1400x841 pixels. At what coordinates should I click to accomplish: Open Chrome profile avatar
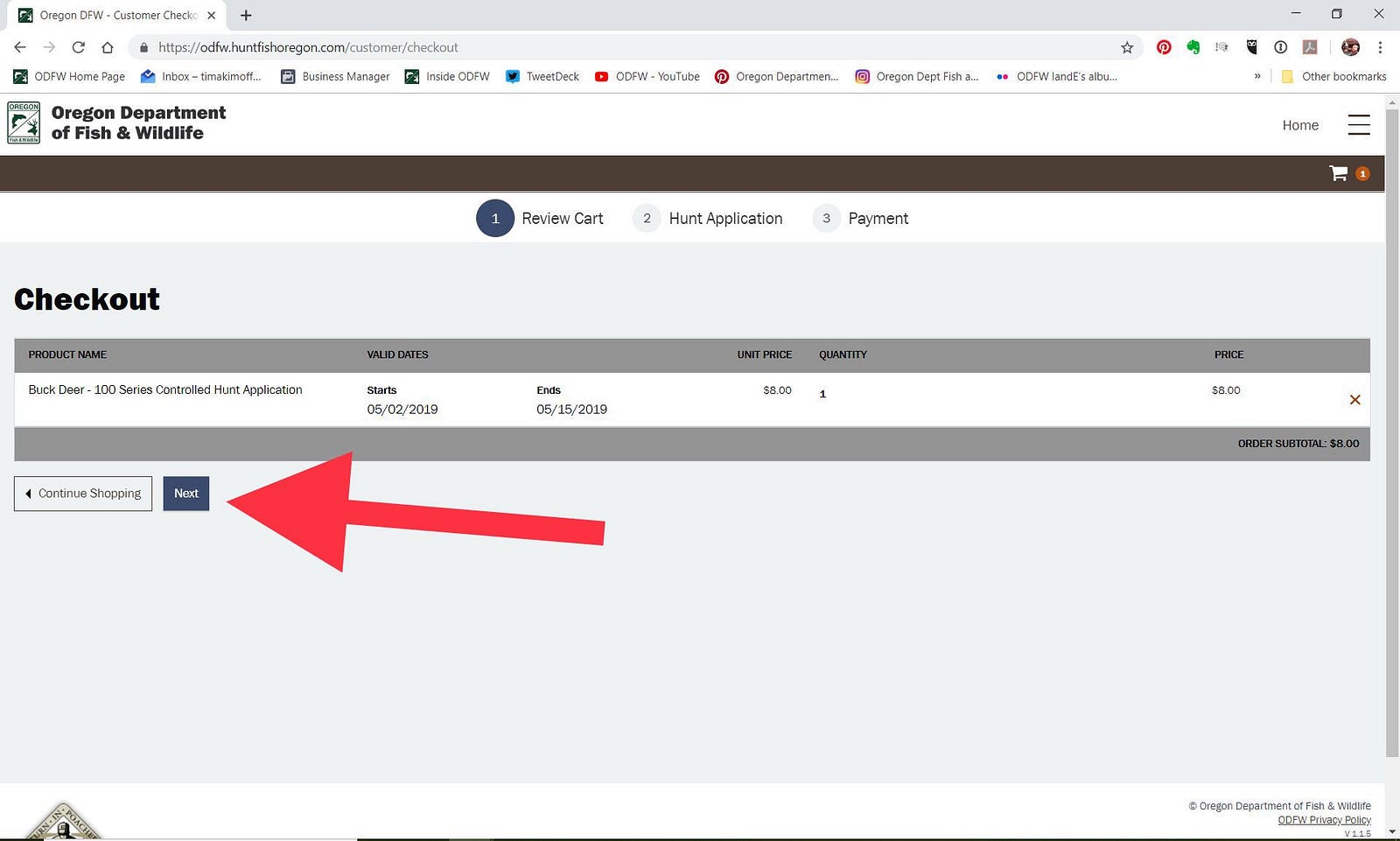tap(1350, 47)
